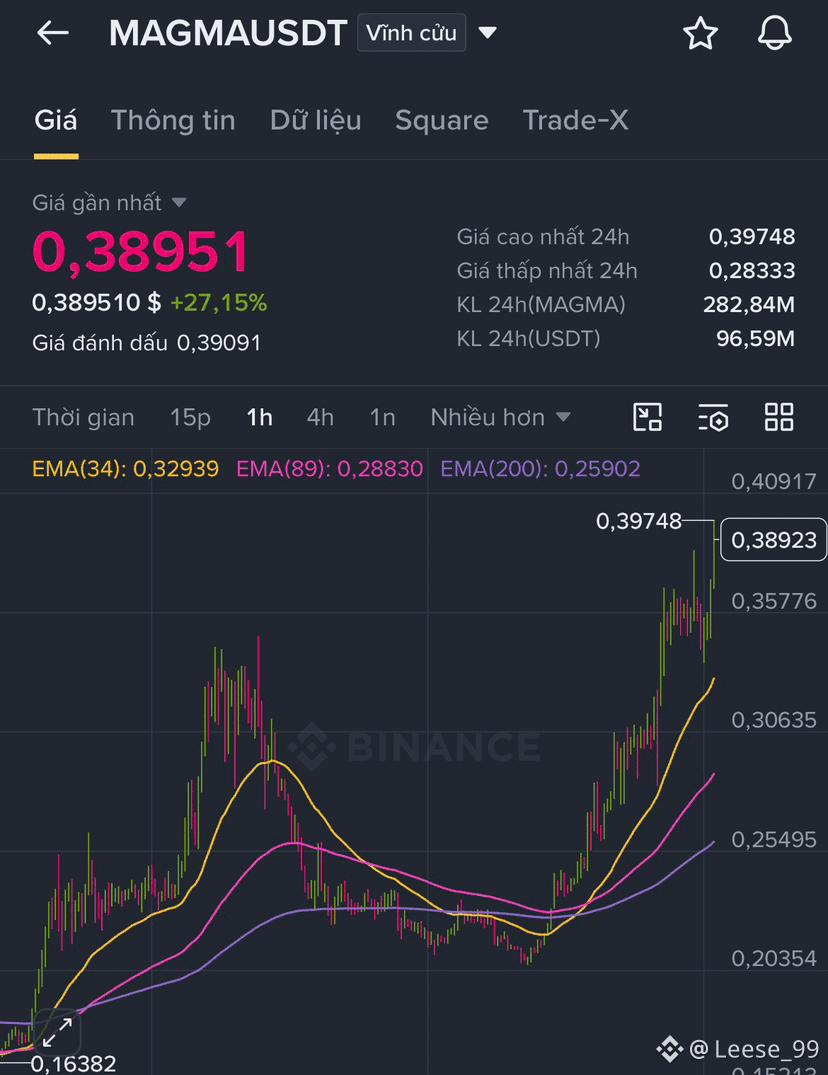The image size is (828, 1075).
Task: Tap the MAGMA volume 282,84M
Action: pyautogui.click(x=748, y=304)
